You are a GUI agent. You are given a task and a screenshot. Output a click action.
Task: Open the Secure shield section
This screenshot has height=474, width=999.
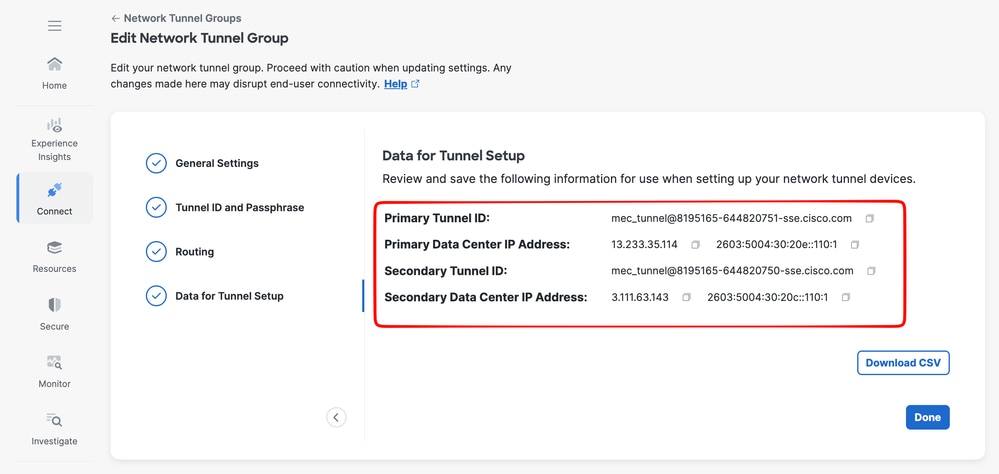pyautogui.click(x=55, y=313)
